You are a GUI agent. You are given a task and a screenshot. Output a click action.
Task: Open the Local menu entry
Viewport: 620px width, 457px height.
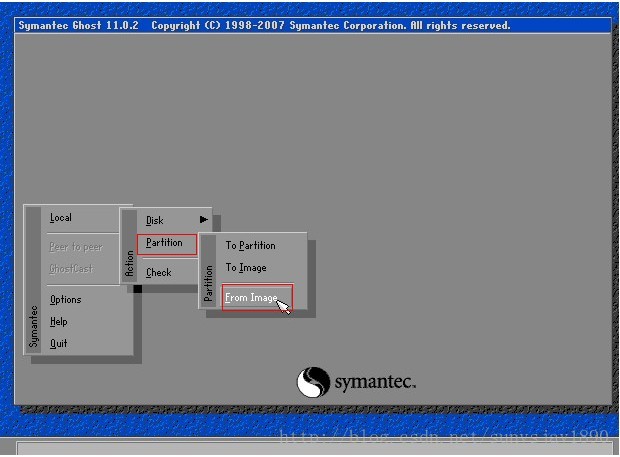61,218
